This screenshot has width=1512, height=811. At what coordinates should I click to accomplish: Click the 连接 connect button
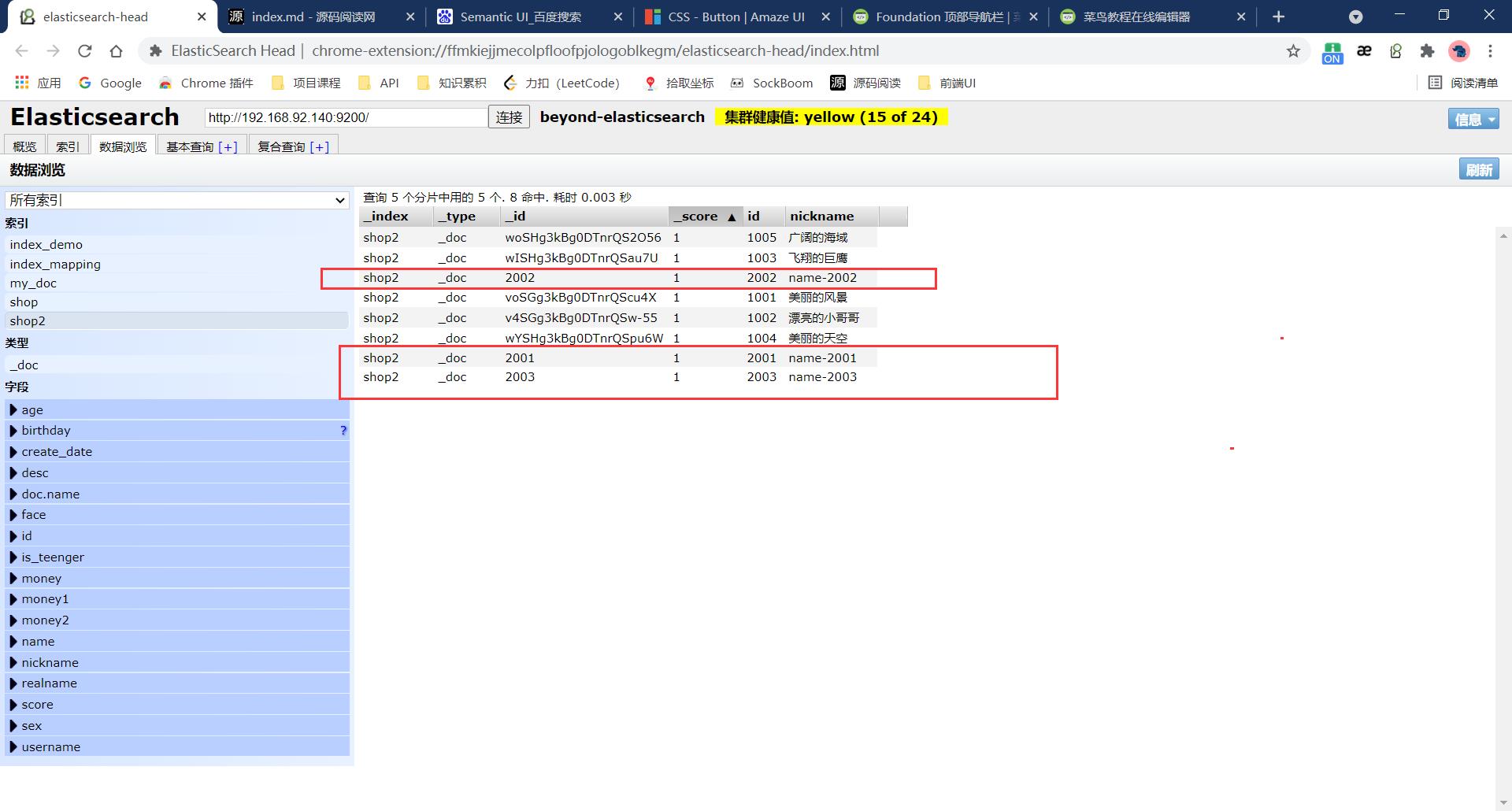pyautogui.click(x=509, y=117)
